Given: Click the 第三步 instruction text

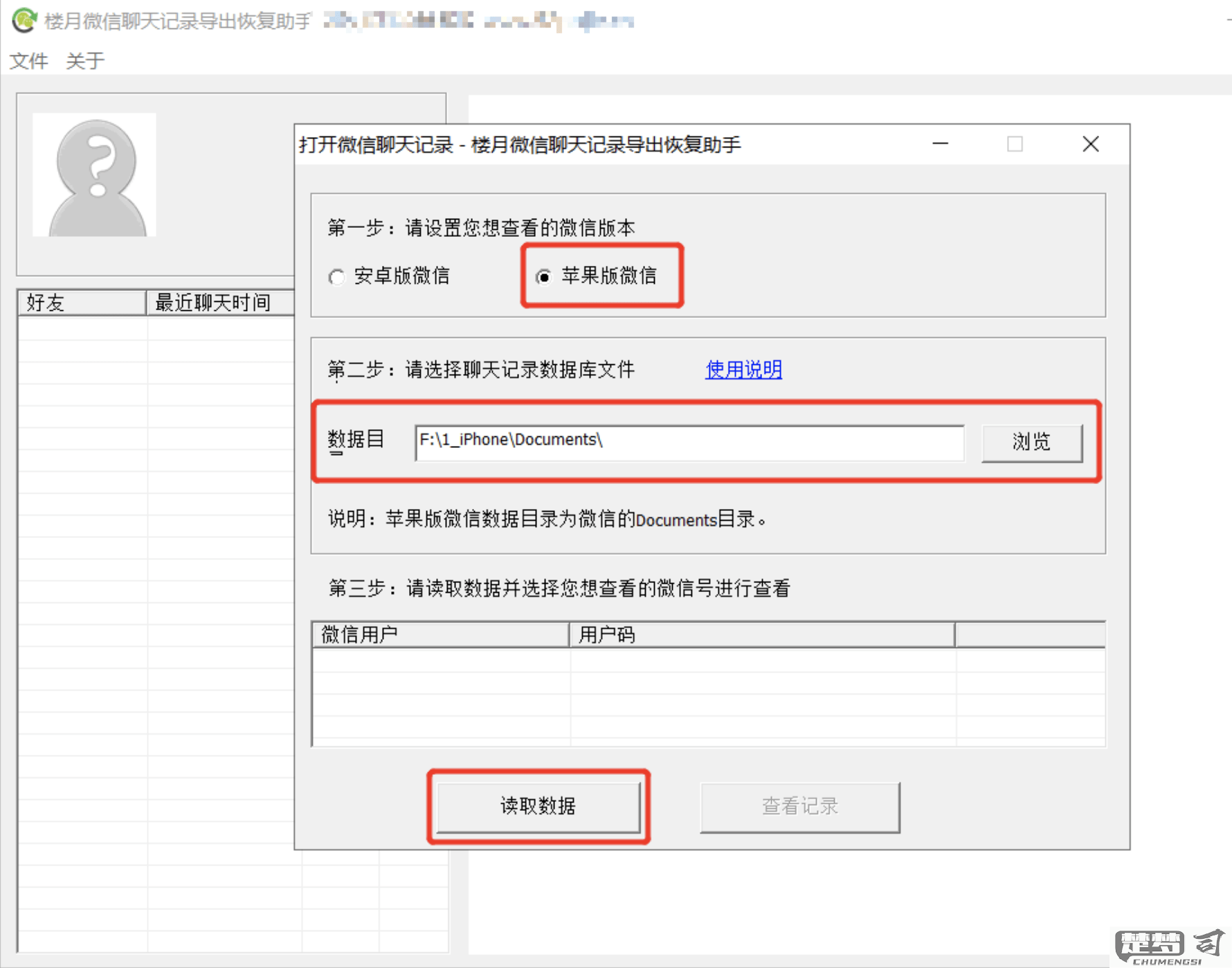Looking at the screenshot, I should pos(559,589).
